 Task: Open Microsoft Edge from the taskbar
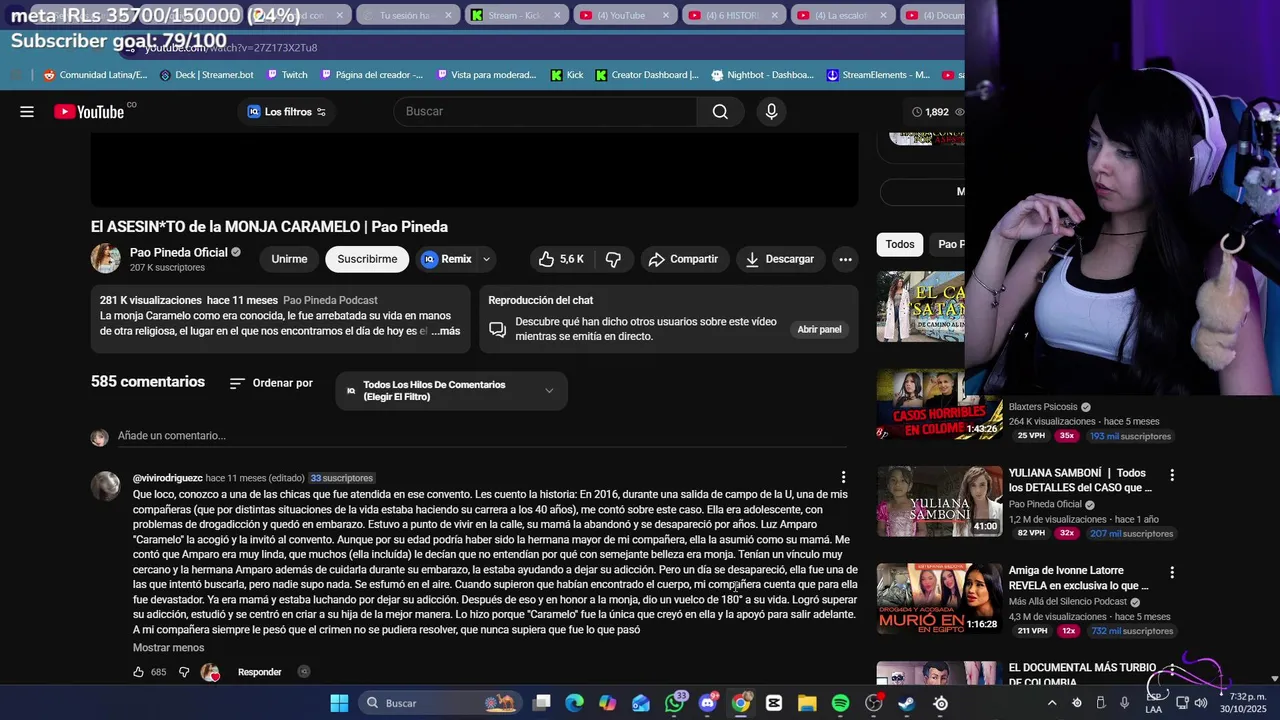[x=574, y=703]
